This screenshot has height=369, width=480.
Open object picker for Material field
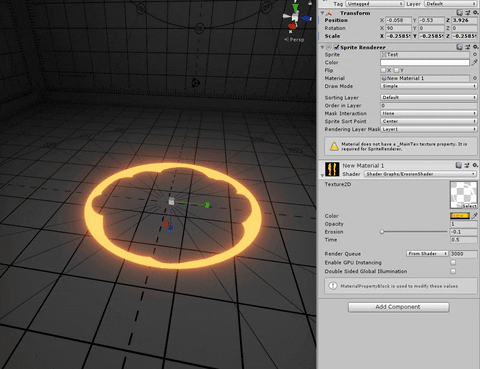pos(475,78)
